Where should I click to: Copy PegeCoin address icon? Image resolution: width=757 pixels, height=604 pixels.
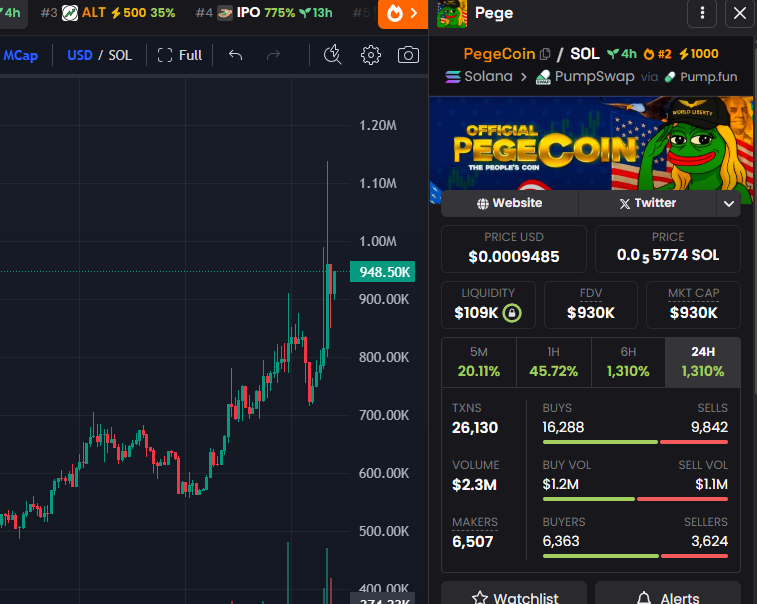point(545,54)
